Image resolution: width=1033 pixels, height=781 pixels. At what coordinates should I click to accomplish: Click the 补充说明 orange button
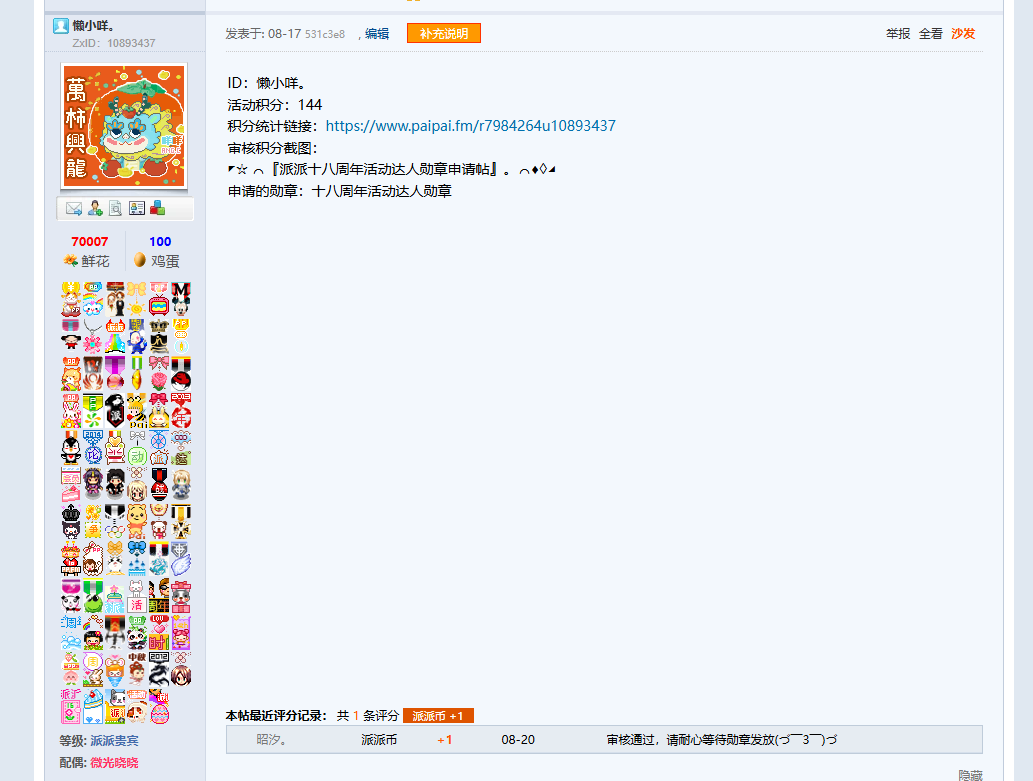(x=444, y=34)
